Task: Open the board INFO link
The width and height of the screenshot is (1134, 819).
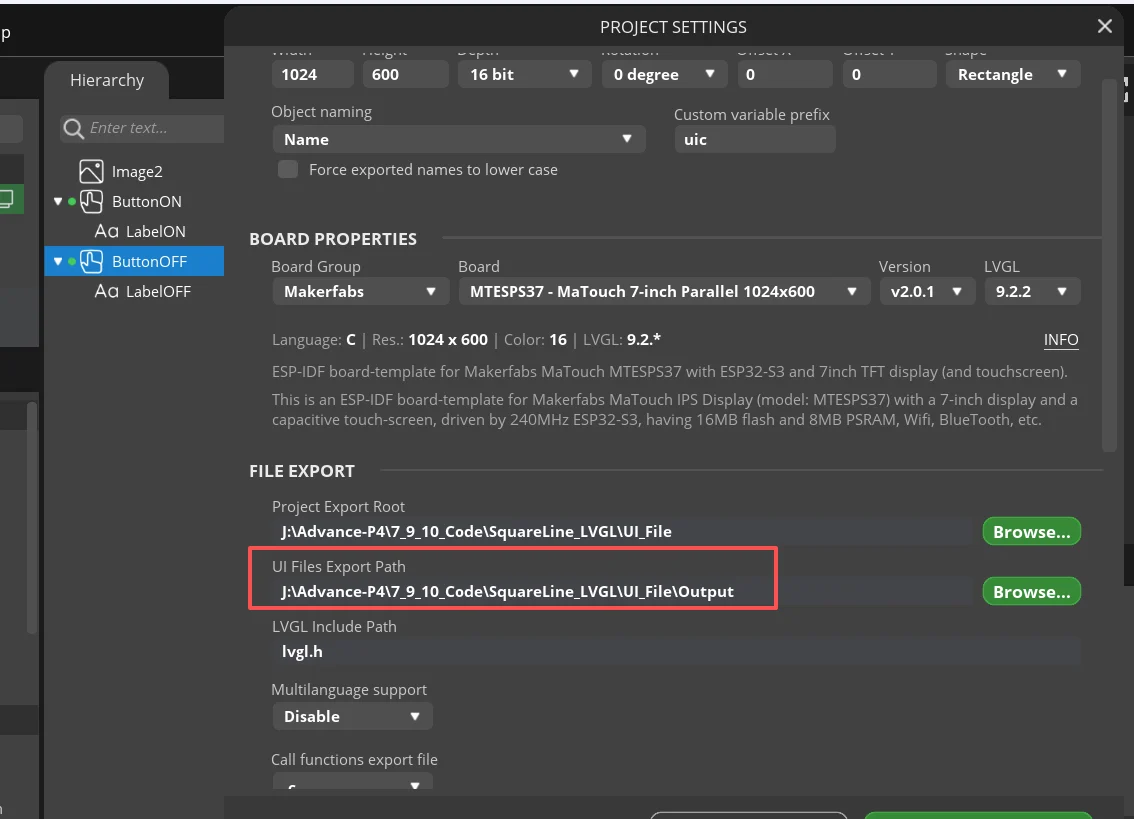Action: tap(1060, 340)
